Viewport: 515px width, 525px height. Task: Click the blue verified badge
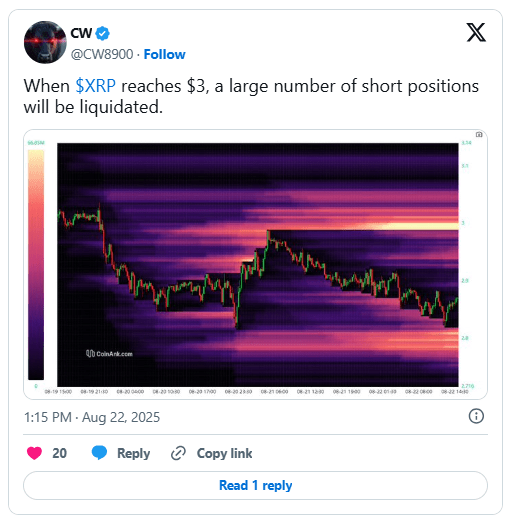point(102,33)
